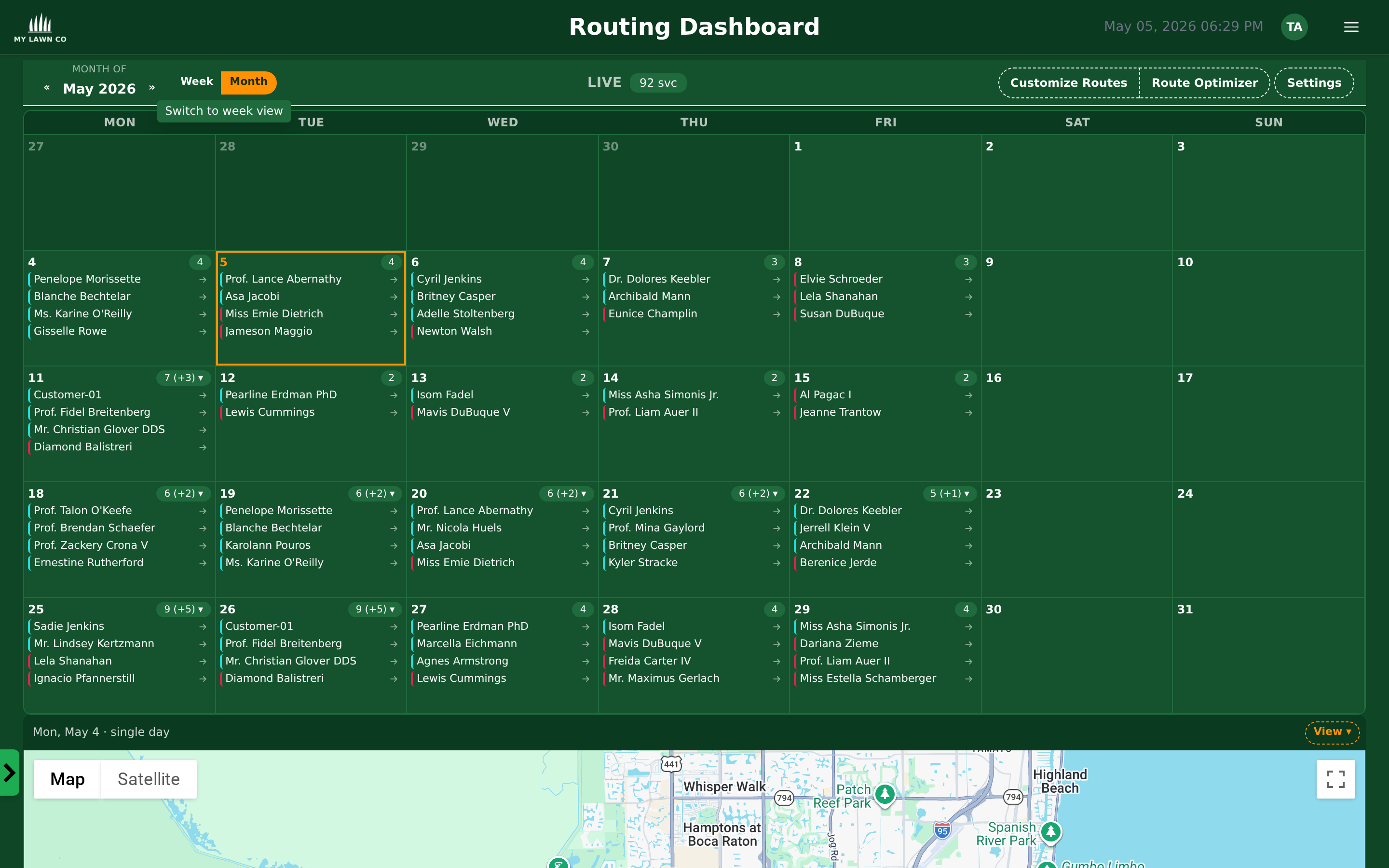Open arrow for Miss Estella Schamberger on May 29
The width and height of the screenshot is (1389, 868).
tap(968, 679)
